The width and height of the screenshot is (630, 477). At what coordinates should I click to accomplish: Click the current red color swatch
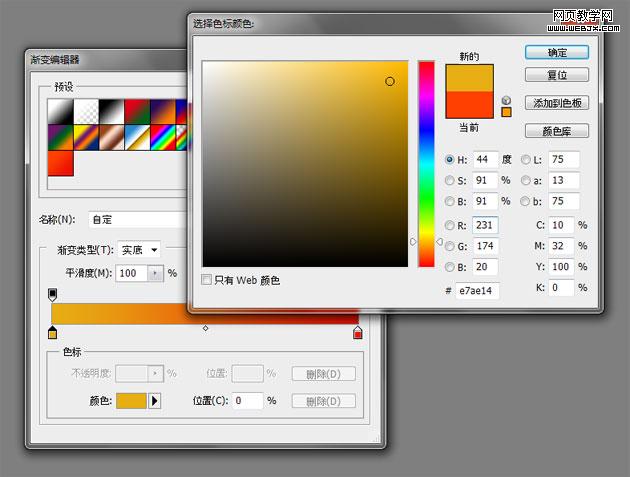[x=469, y=104]
